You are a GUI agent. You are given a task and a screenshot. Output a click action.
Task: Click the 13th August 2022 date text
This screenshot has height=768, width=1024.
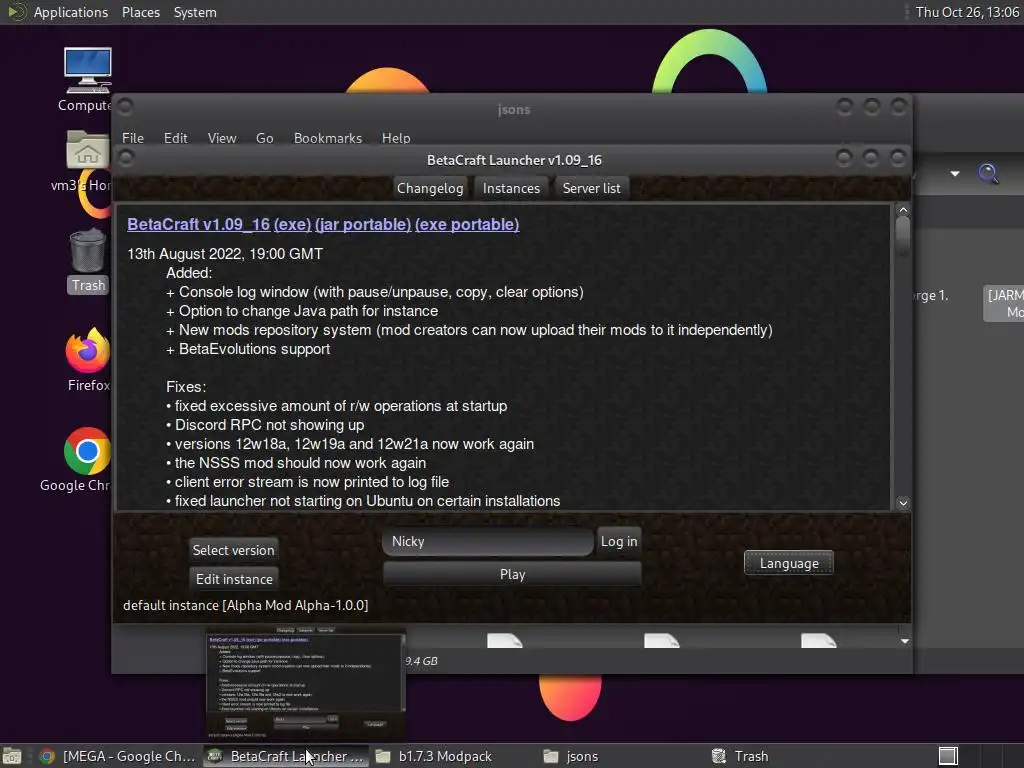pos(225,254)
